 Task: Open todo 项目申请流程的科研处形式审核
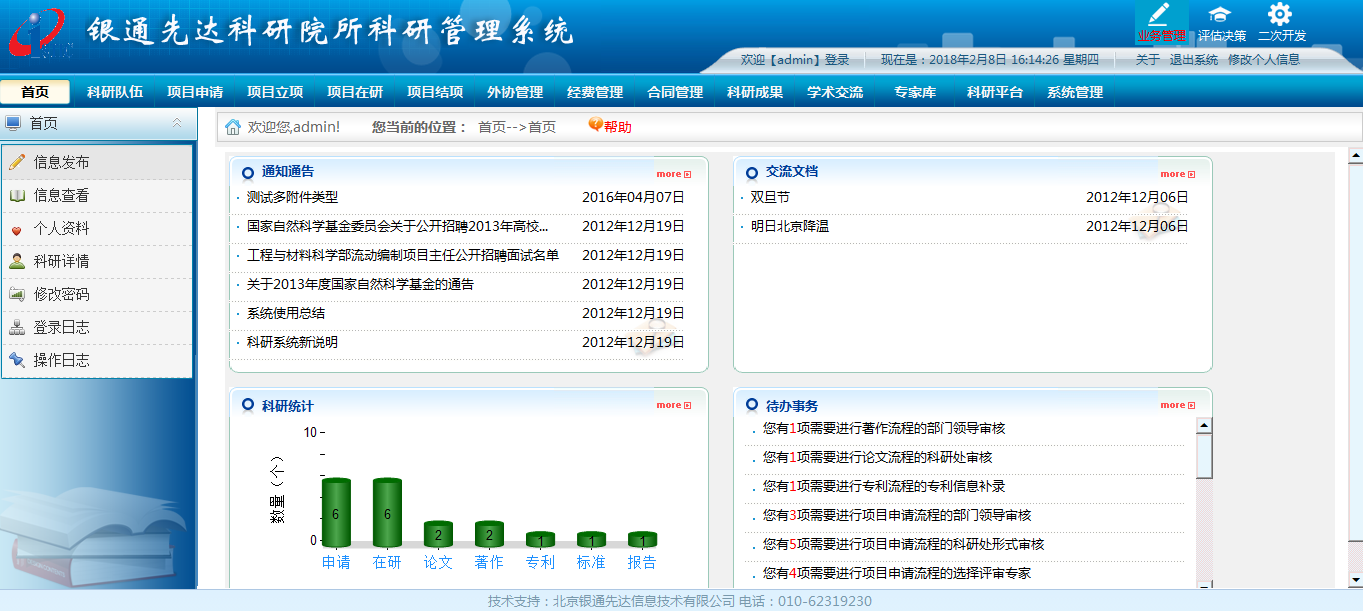point(904,544)
